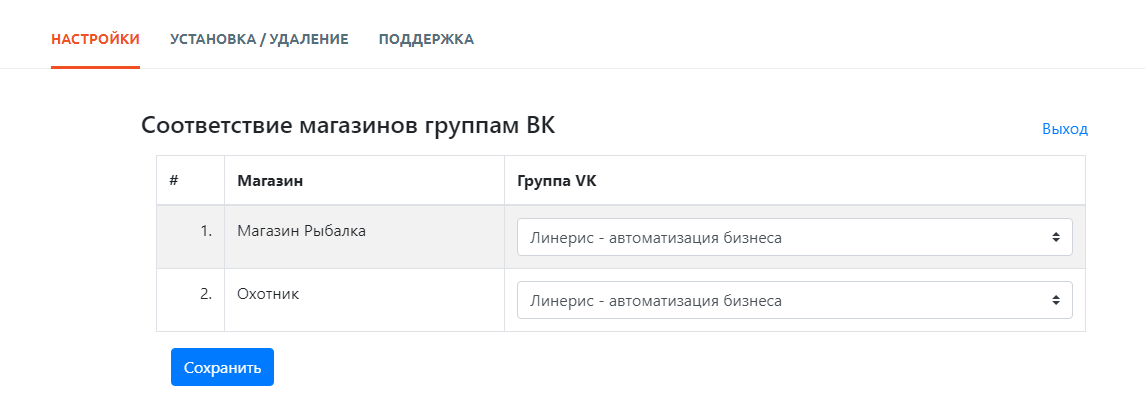Click the Магазин column header

[x=270, y=181]
